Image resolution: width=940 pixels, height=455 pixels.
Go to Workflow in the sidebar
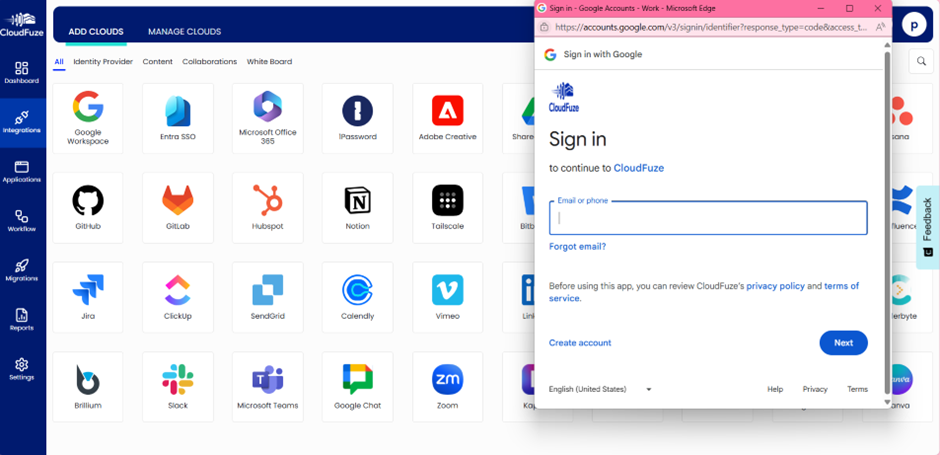(22, 221)
